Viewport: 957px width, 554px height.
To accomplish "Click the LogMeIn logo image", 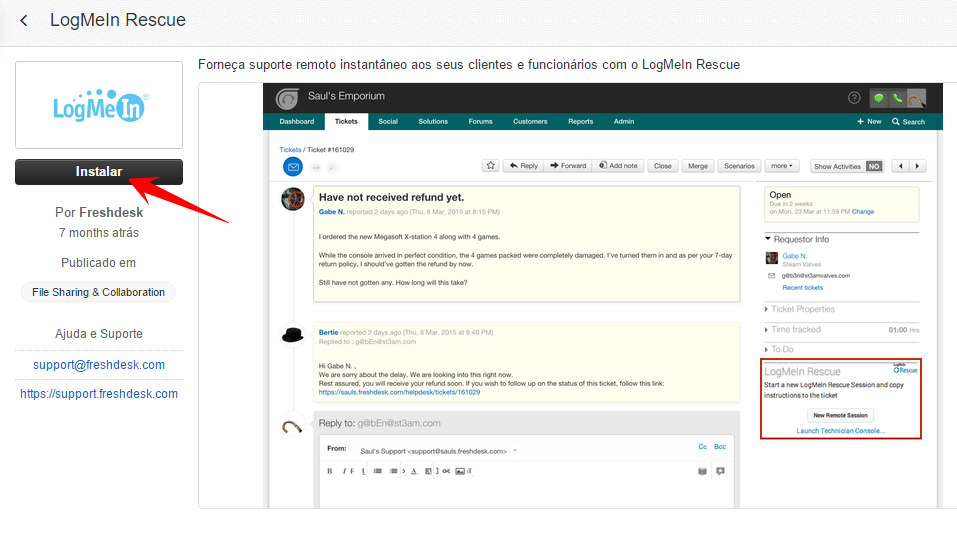I will 99,105.
